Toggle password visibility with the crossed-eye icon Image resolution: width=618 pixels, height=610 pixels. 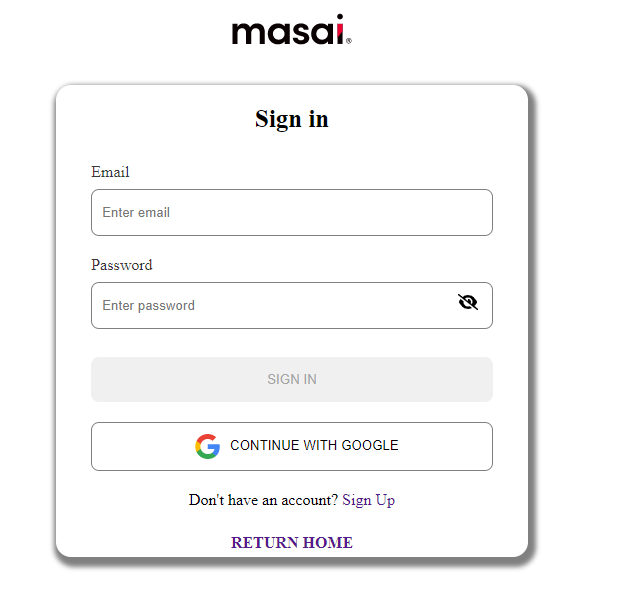[468, 302]
